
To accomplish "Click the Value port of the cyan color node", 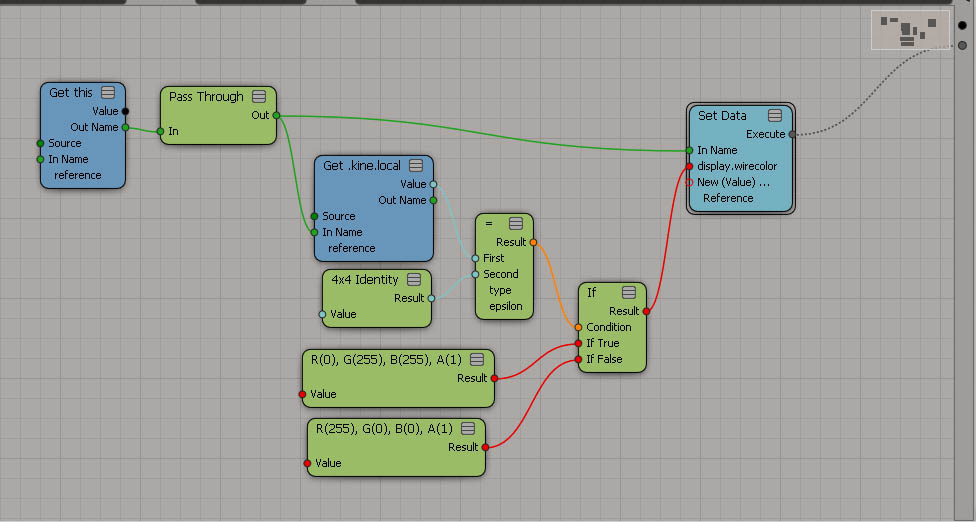I will [x=303, y=394].
